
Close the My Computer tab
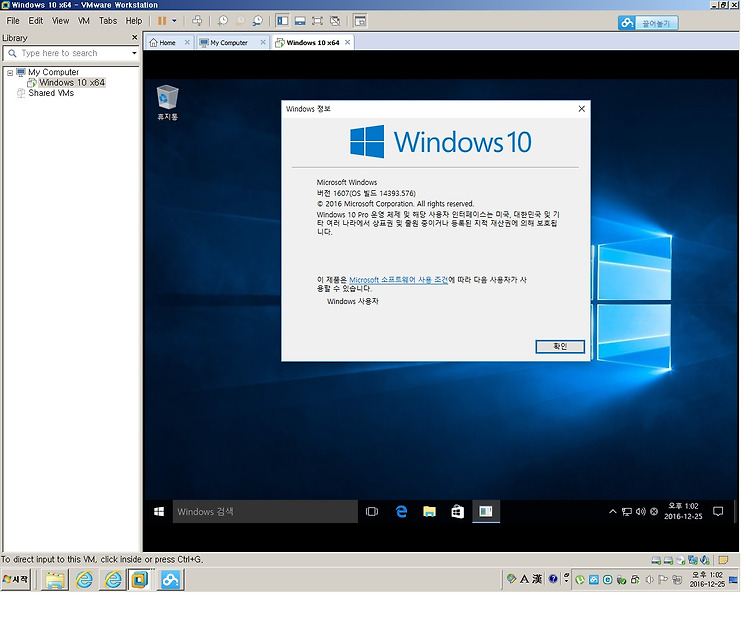pyautogui.click(x=263, y=43)
